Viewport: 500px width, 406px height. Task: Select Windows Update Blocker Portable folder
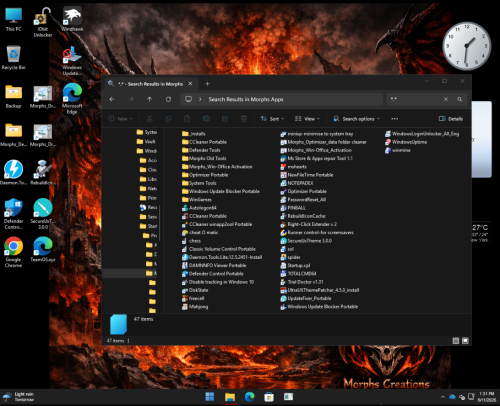(x=221, y=191)
